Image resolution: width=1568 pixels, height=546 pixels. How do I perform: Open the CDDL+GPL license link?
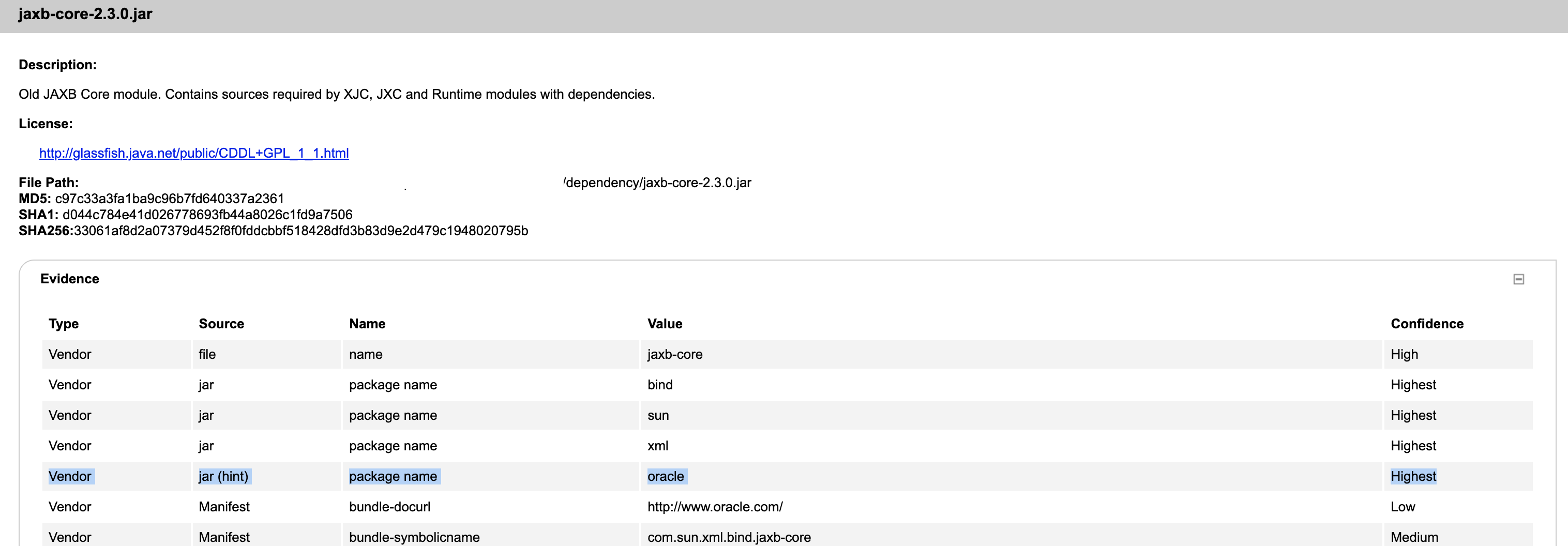(193, 154)
